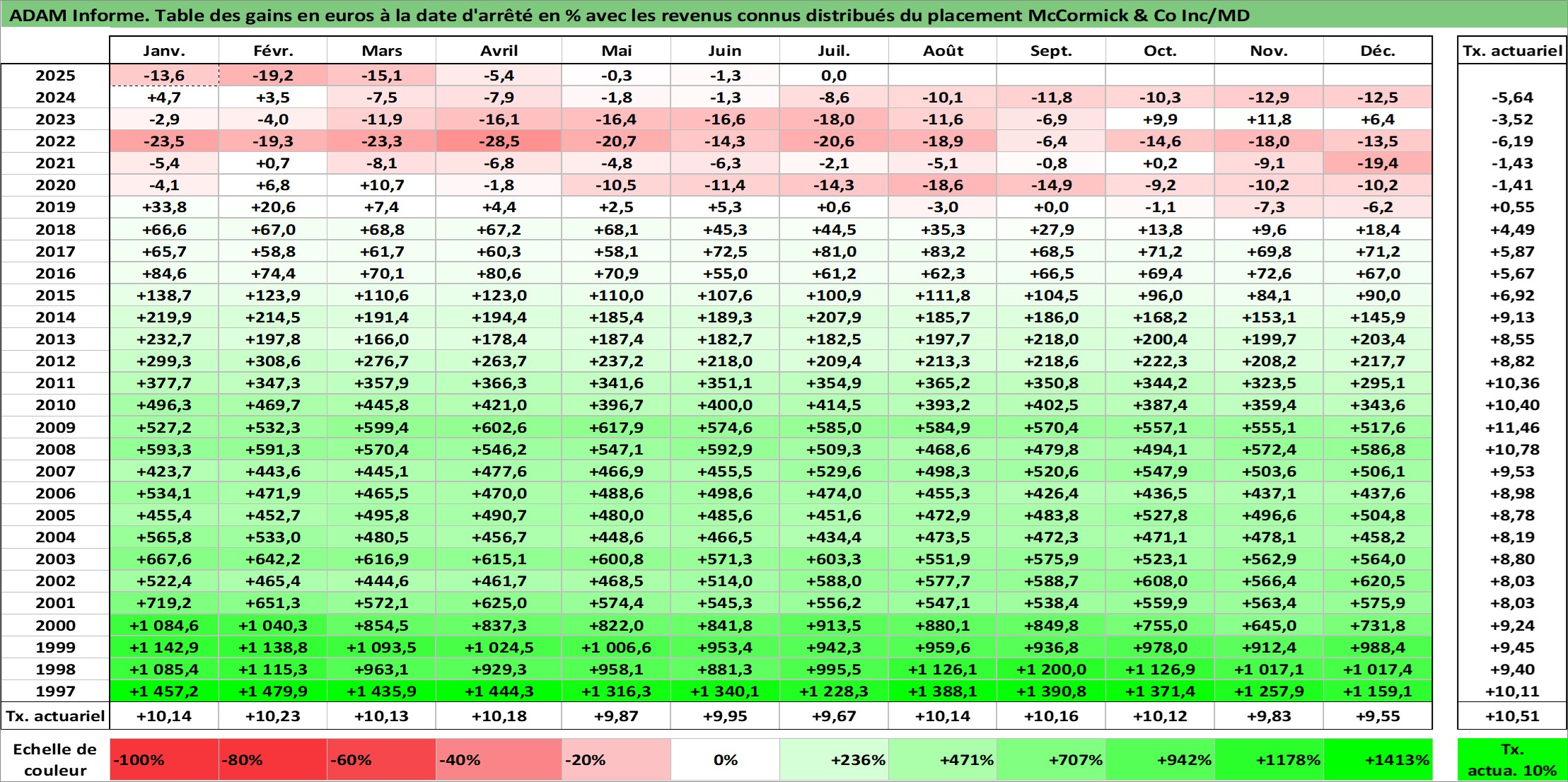
Task: Click the 2008 row label
Action: [55, 449]
